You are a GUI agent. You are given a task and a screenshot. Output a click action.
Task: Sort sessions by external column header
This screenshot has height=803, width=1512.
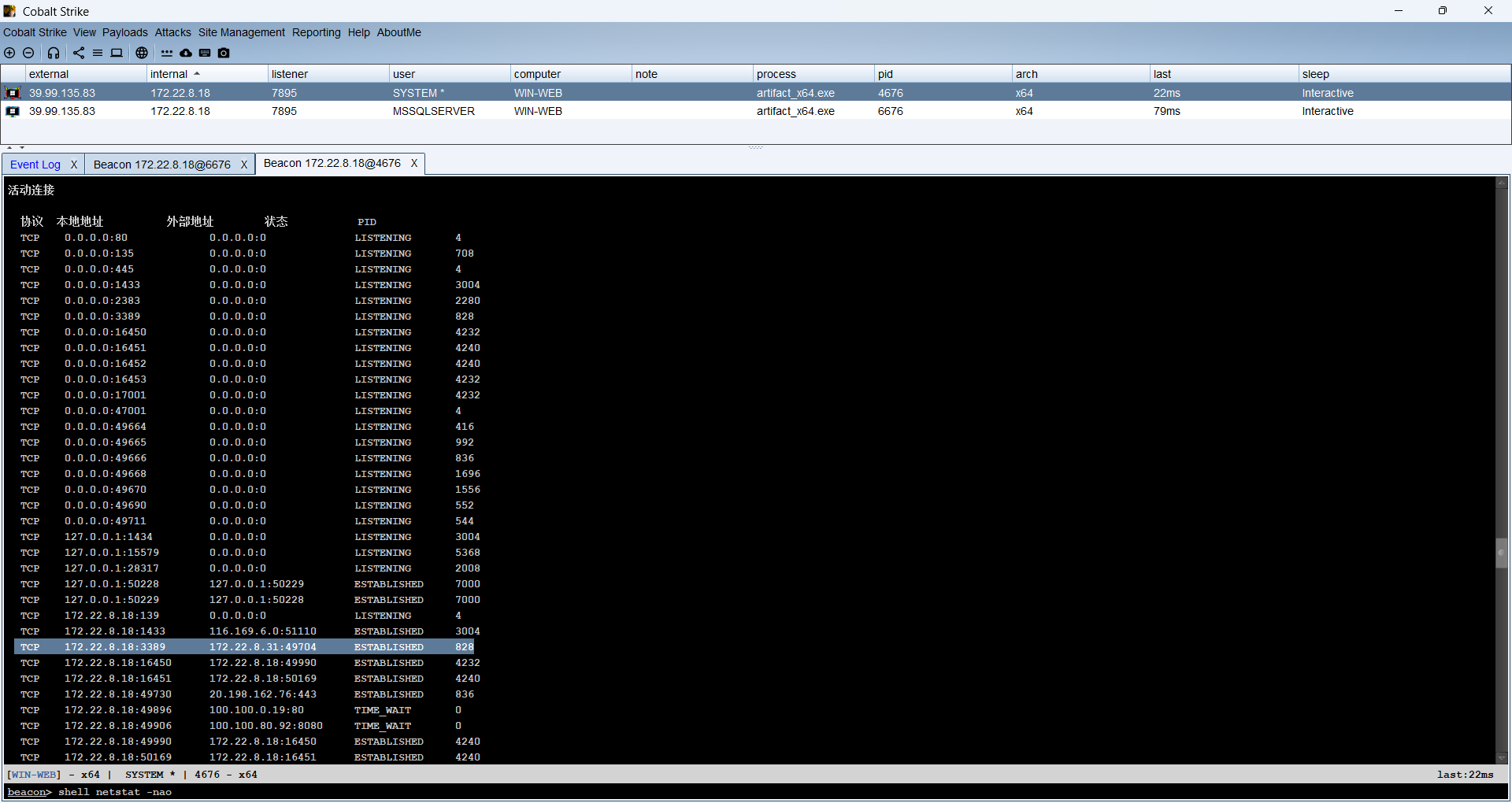click(86, 74)
